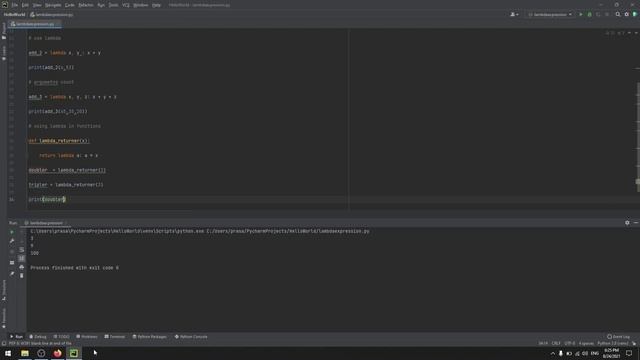640x360 pixels.
Task: Open the Python Packages tool window
Action: tap(149, 337)
